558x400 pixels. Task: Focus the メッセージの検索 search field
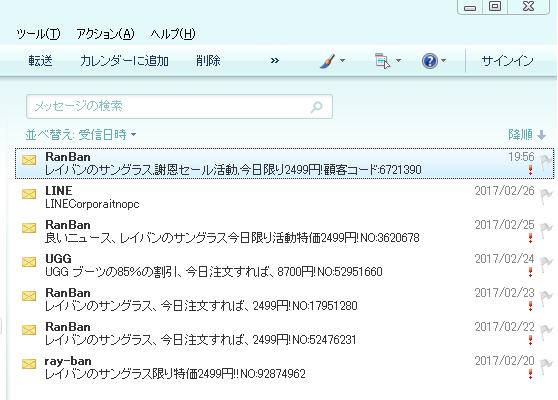(179, 106)
